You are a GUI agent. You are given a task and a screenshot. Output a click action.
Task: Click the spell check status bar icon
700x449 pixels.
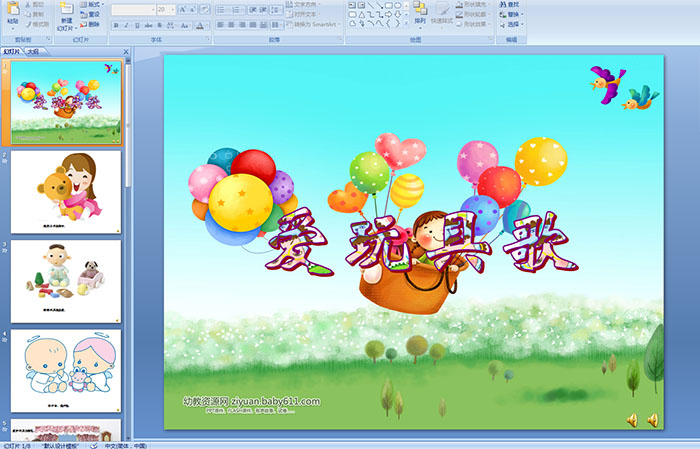[x=94, y=446]
